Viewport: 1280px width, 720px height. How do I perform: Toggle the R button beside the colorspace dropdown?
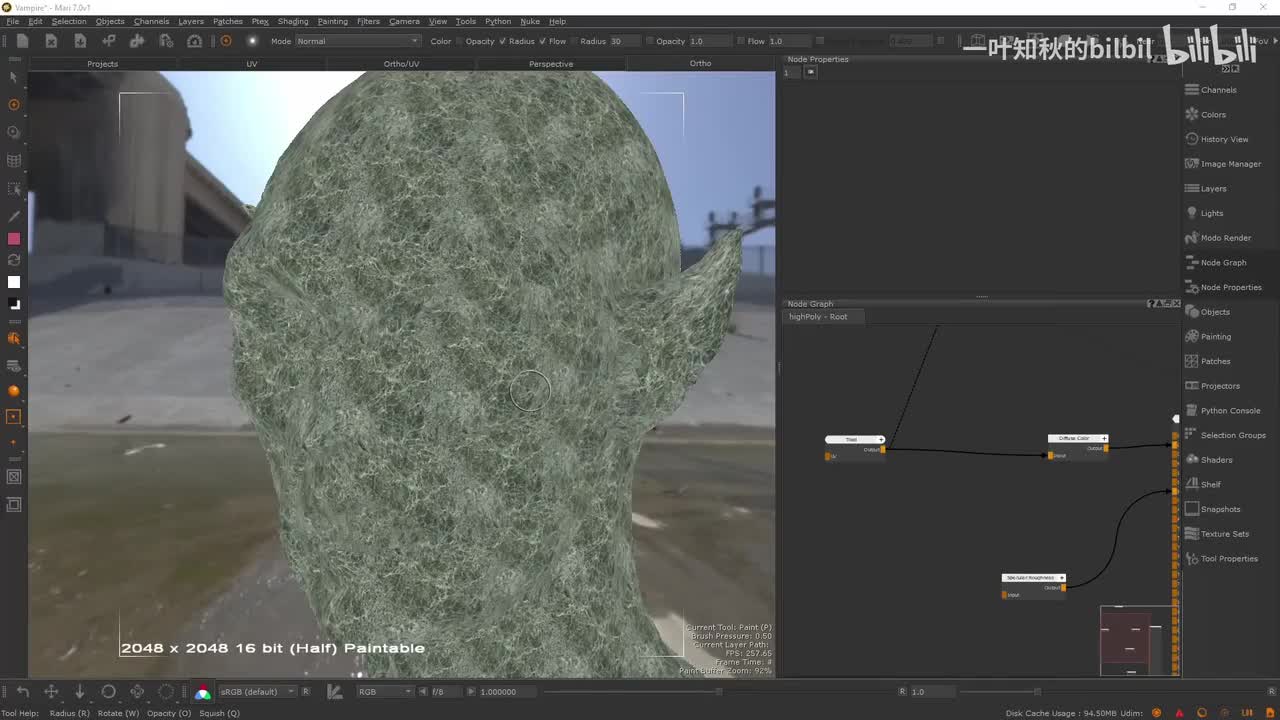[306, 692]
